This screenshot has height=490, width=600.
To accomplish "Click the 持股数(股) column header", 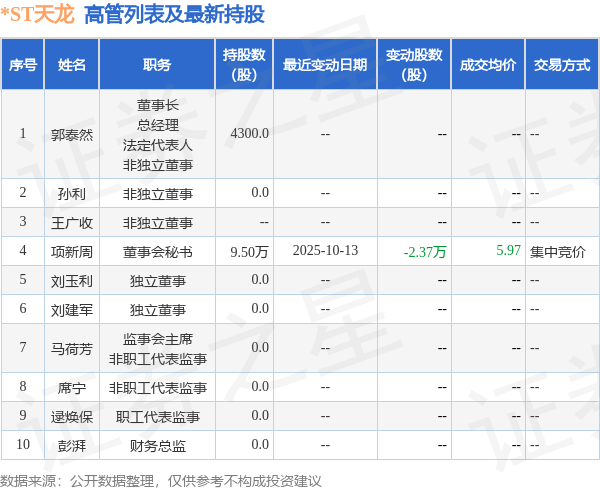I will 244,65.
